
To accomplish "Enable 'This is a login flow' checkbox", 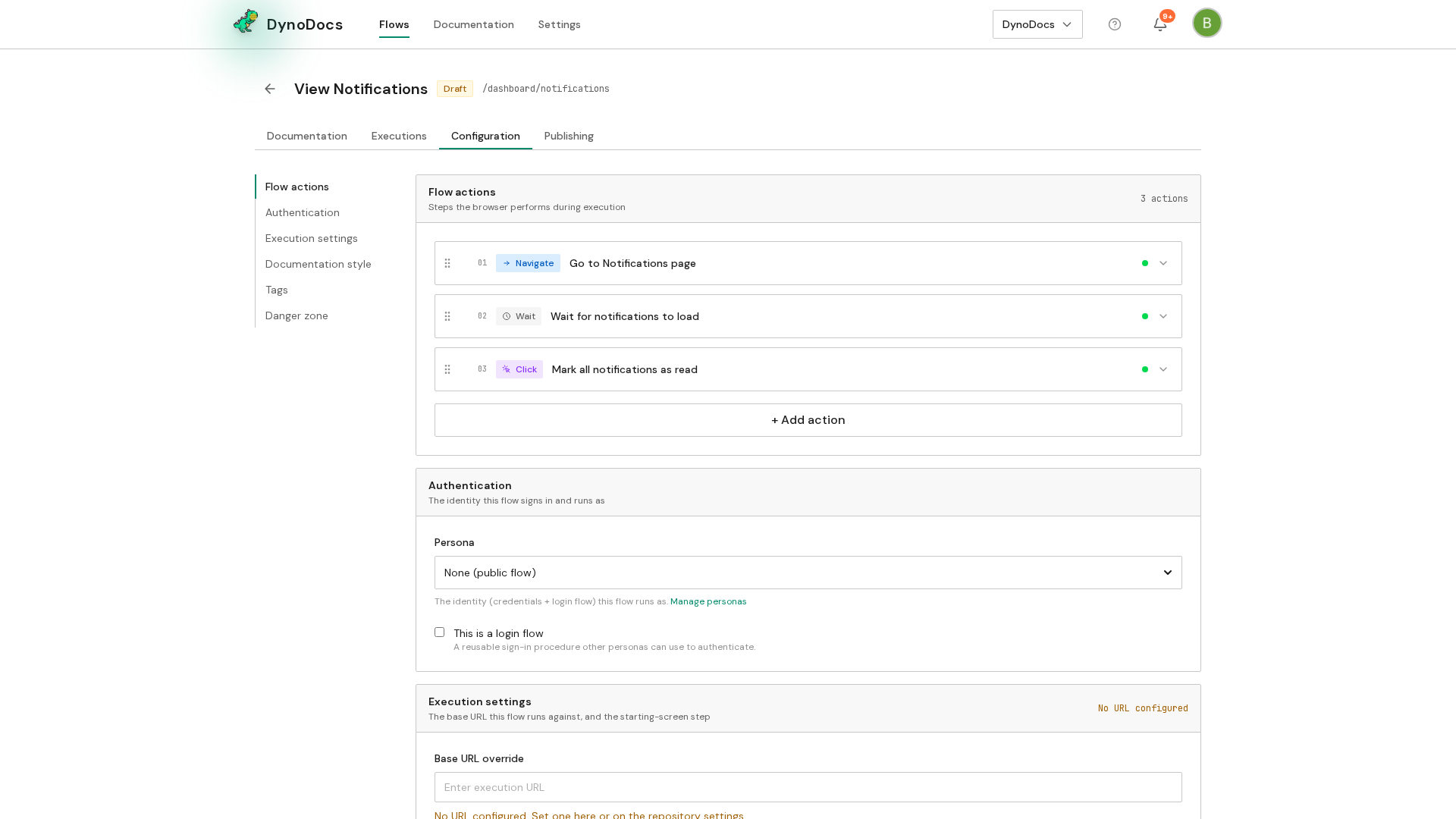I will tap(439, 632).
